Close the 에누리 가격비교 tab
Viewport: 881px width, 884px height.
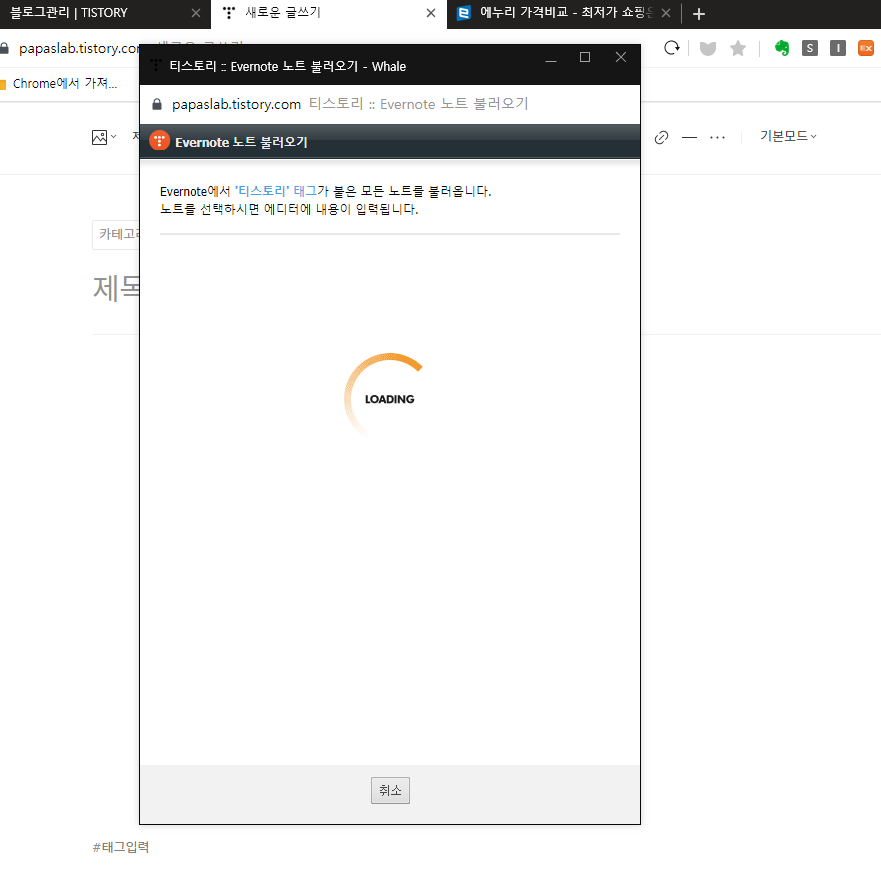[666, 13]
